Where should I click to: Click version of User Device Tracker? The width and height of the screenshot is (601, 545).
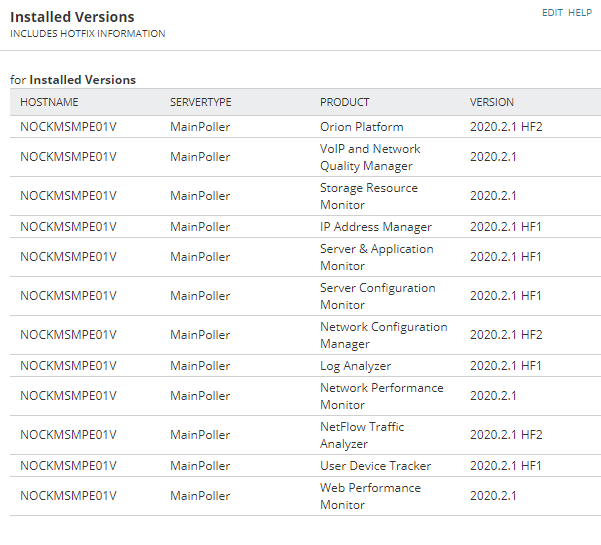point(506,466)
